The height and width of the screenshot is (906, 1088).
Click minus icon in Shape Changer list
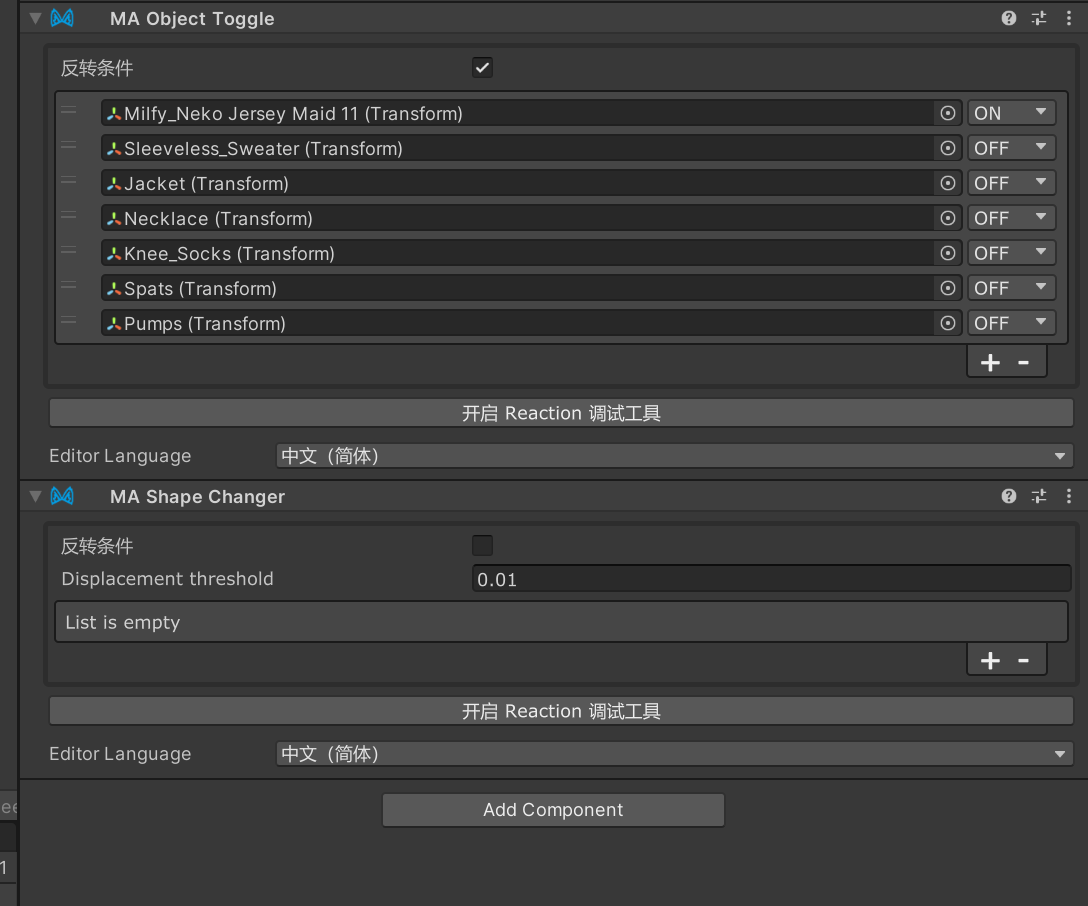(x=1023, y=660)
